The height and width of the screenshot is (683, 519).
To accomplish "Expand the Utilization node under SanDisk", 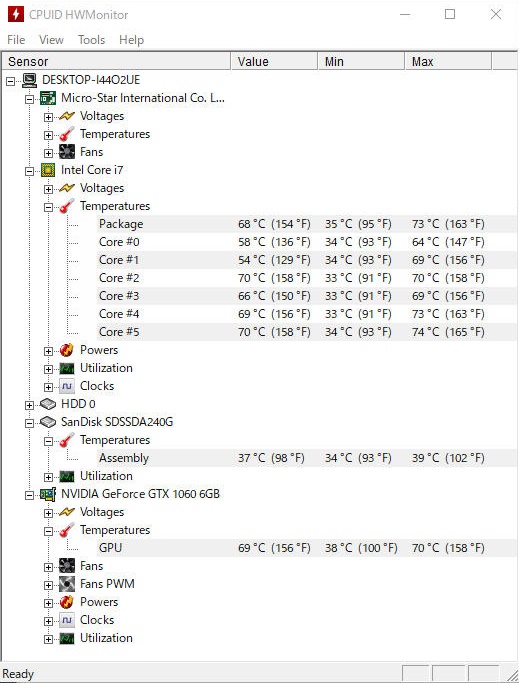I will point(48,477).
